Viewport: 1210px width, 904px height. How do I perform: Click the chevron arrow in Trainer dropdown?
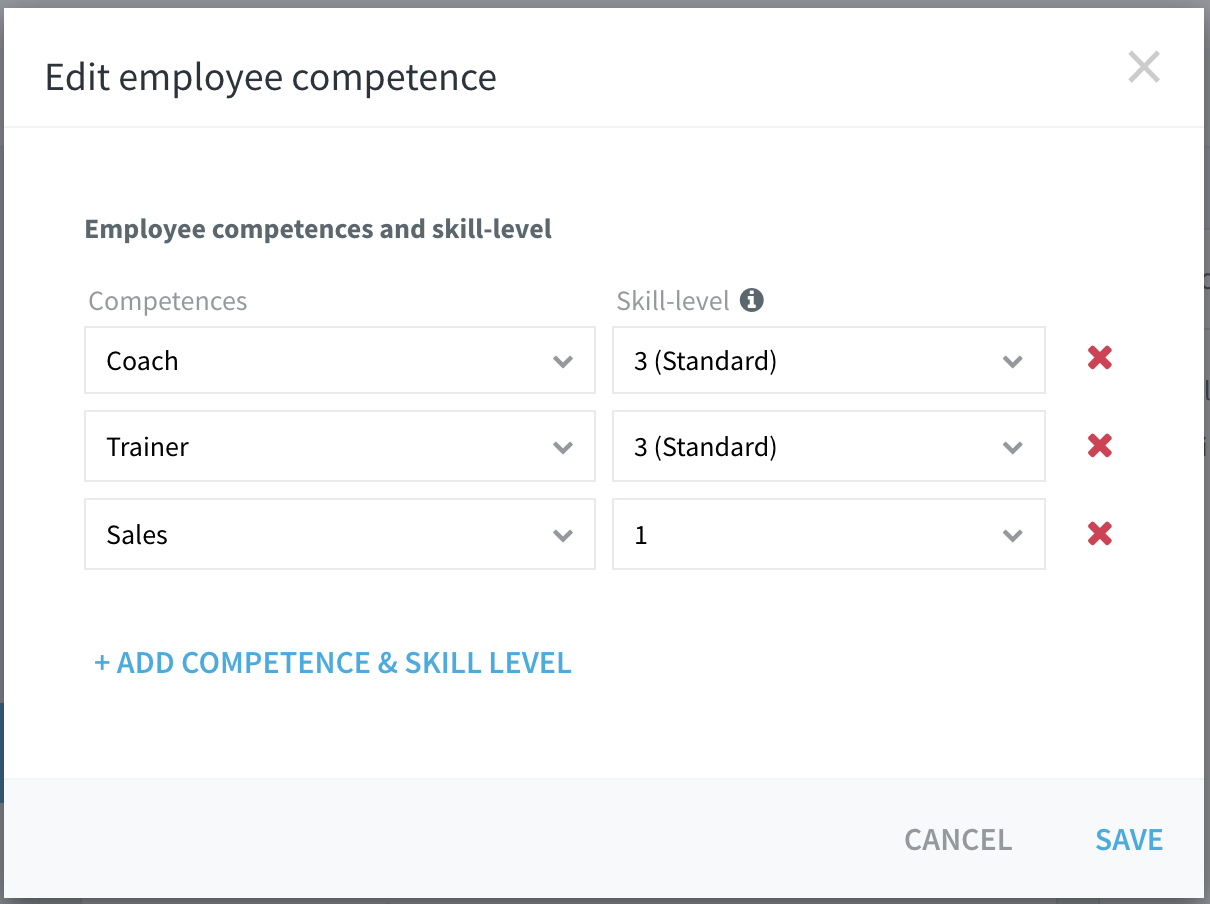[563, 448]
